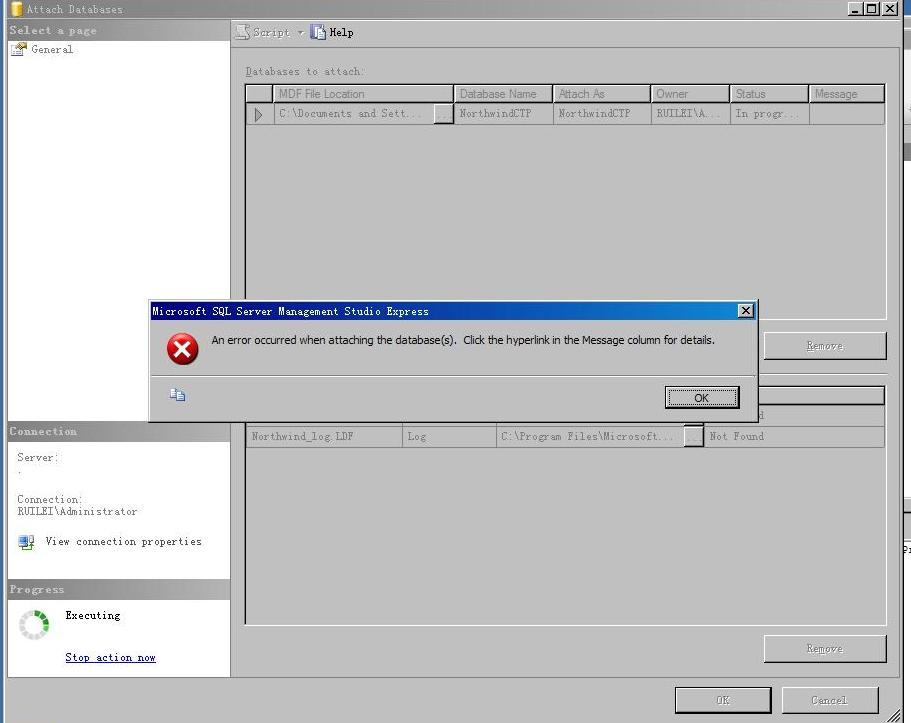This screenshot has height=723, width=911.
Task: Click OK at bottom of Attach Databases
Action: pyautogui.click(x=723, y=700)
